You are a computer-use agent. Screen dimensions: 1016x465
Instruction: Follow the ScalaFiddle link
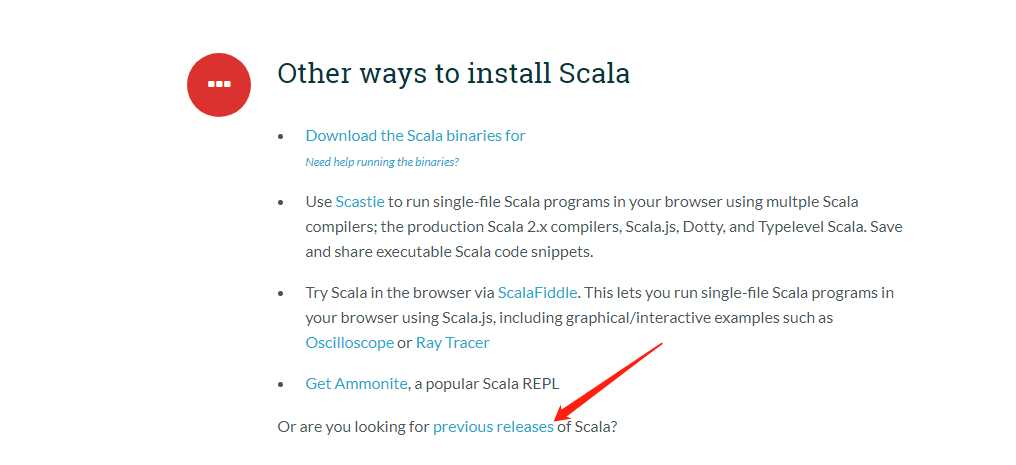tap(539, 293)
